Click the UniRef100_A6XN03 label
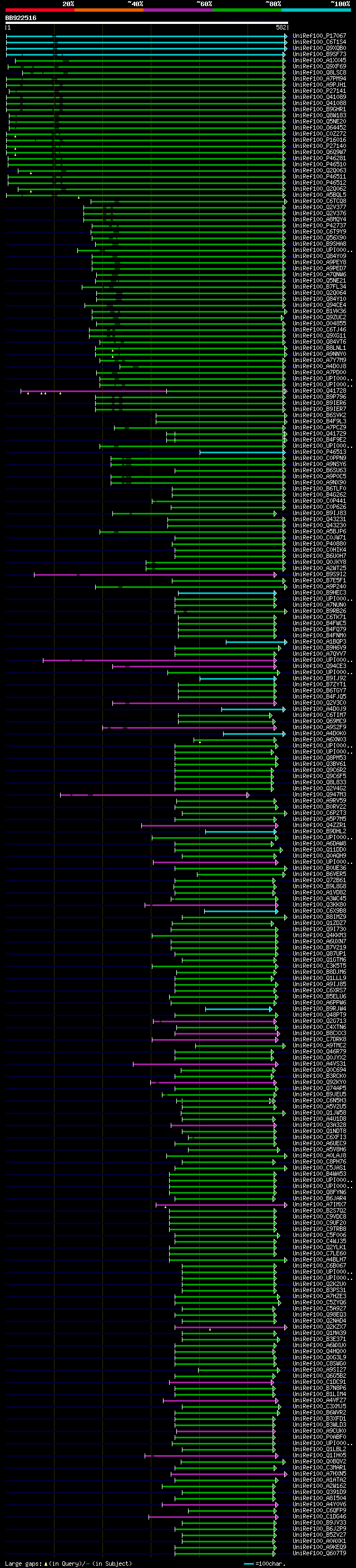Viewport: 356px width, 1568px height. (x=319, y=739)
